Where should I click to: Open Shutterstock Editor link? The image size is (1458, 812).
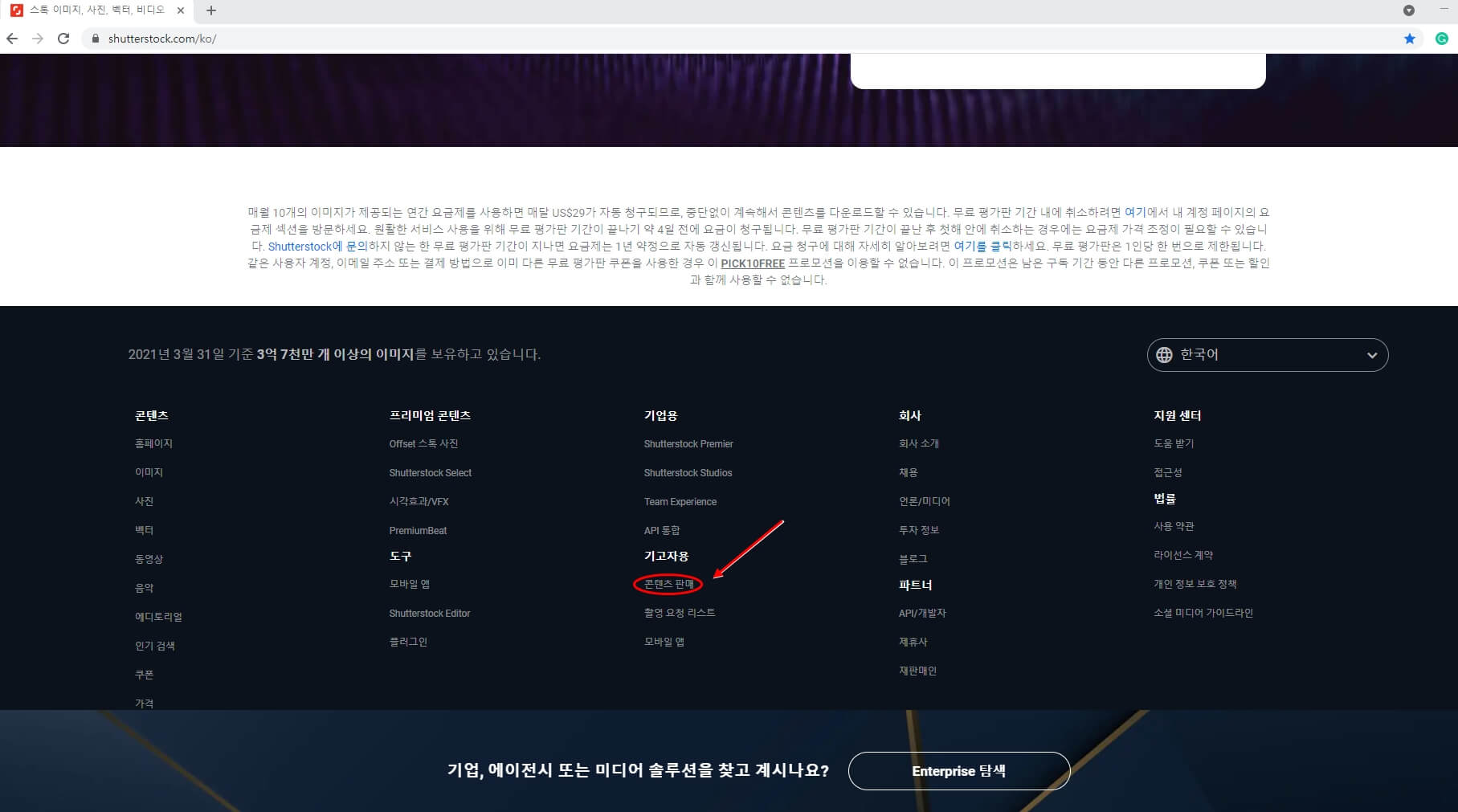(x=430, y=614)
